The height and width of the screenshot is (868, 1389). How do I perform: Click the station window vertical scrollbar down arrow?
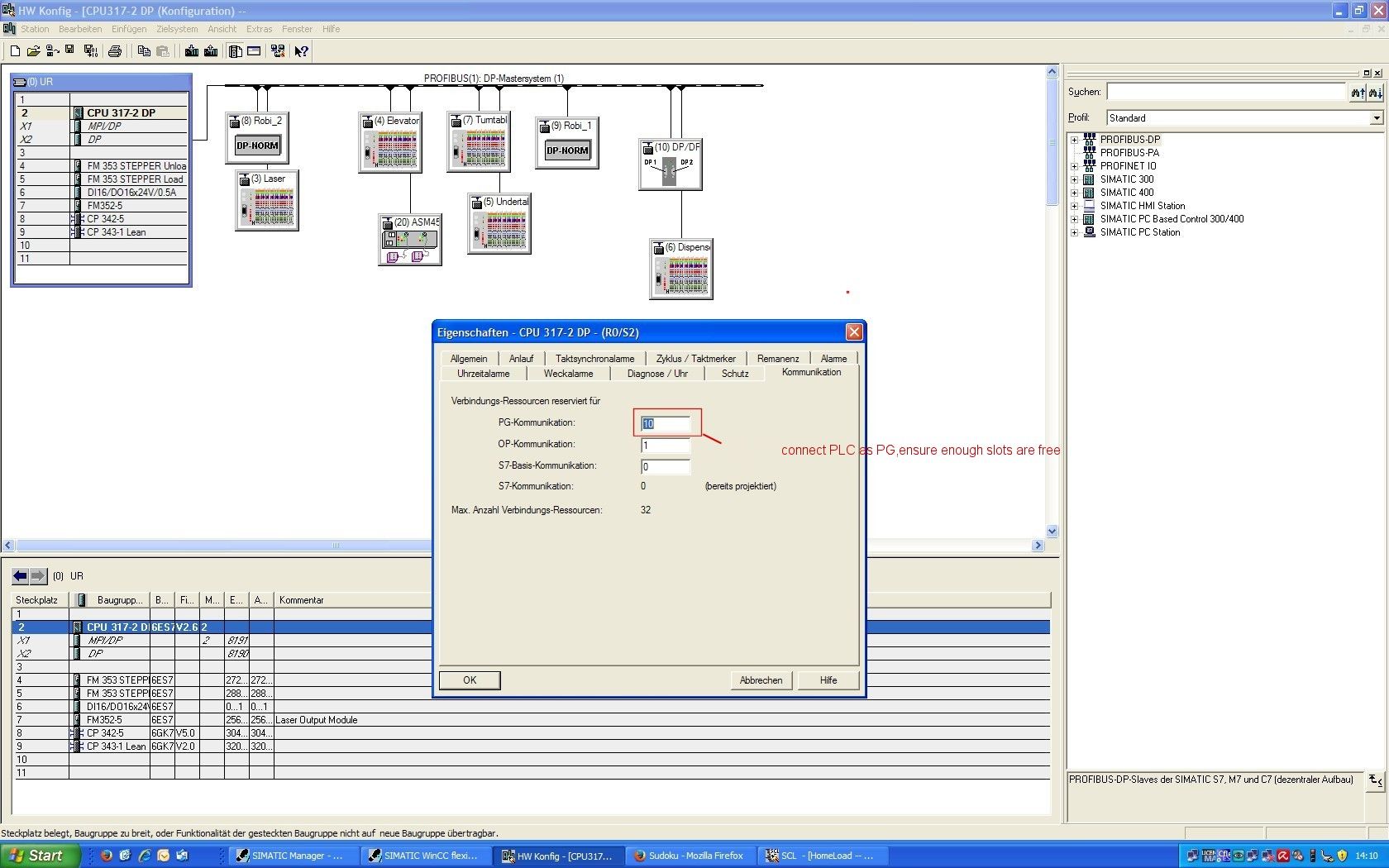(1052, 532)
